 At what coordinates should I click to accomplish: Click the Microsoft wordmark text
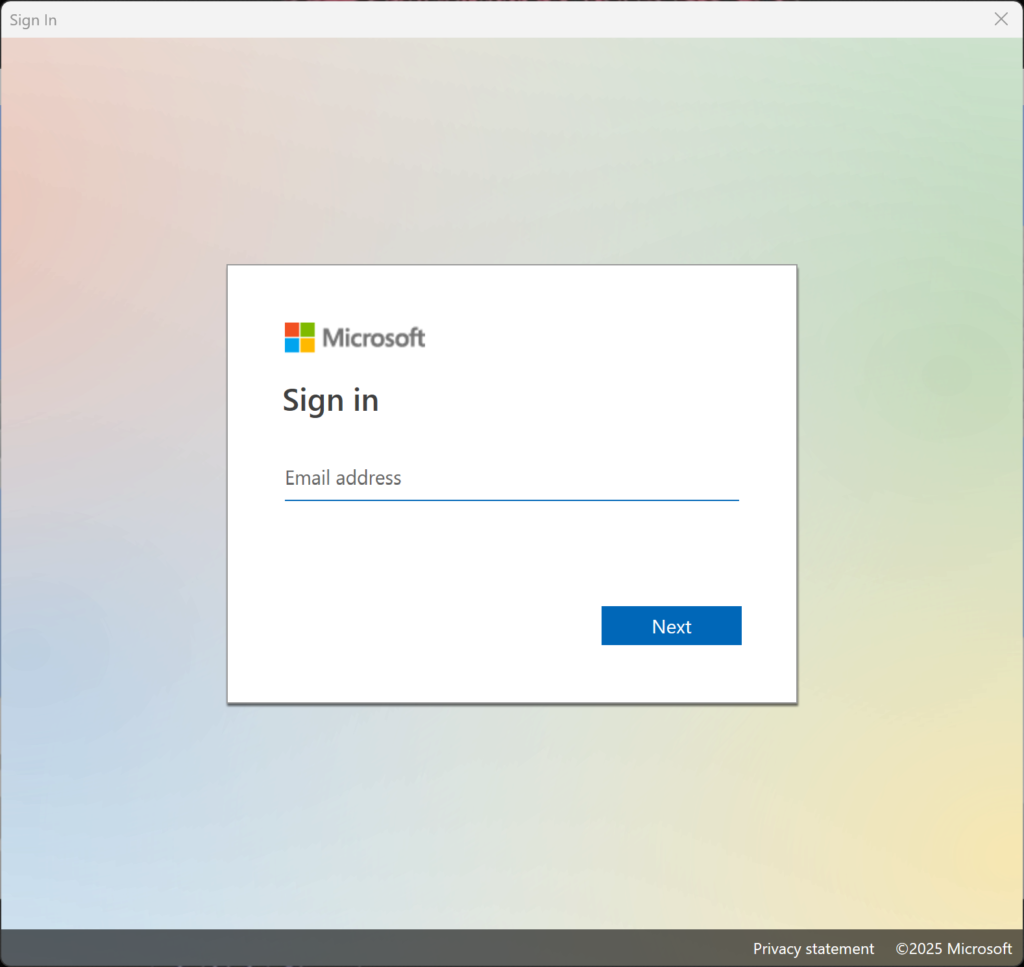(374, 338)
